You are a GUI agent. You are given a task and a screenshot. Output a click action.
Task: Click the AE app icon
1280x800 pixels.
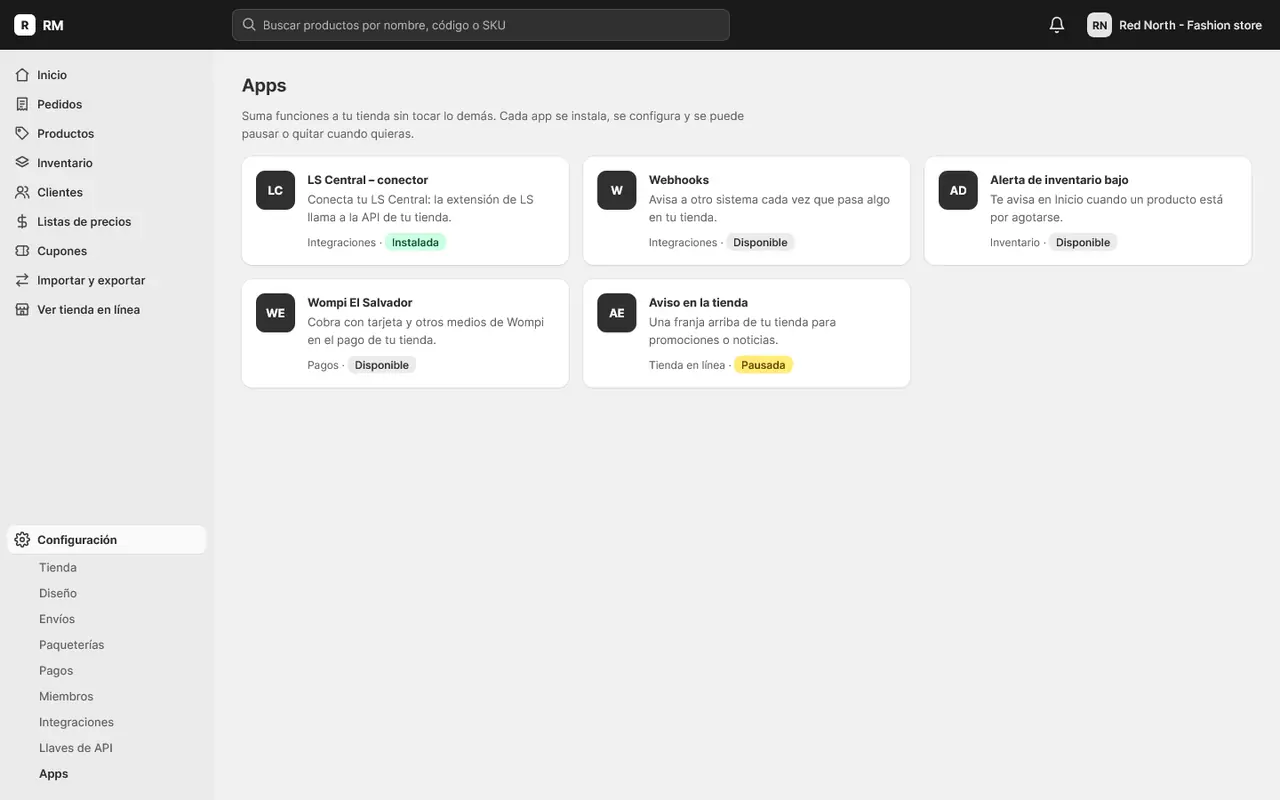[x=617, y=313]
